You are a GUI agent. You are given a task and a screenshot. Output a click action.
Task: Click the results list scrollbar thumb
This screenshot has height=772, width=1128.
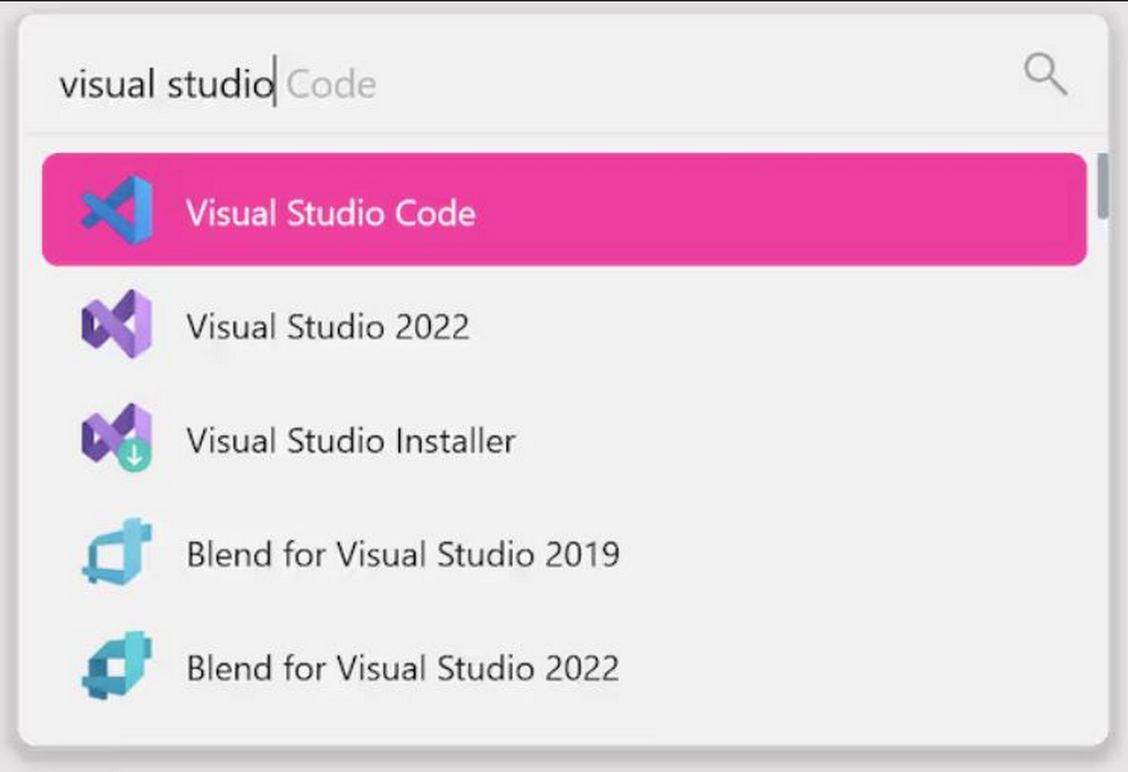coord(1102,185)
